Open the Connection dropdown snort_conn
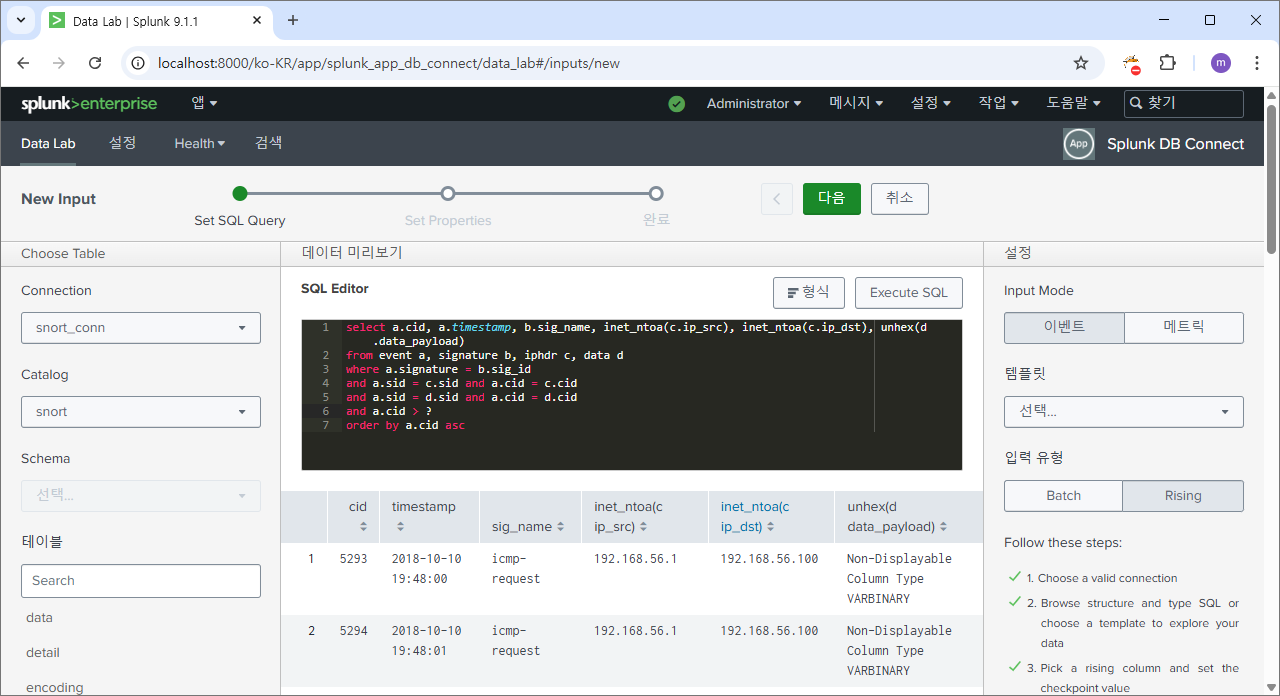The width and height of the screenshot is (1280, 696). pyautogui.click(x=141, y=327)
